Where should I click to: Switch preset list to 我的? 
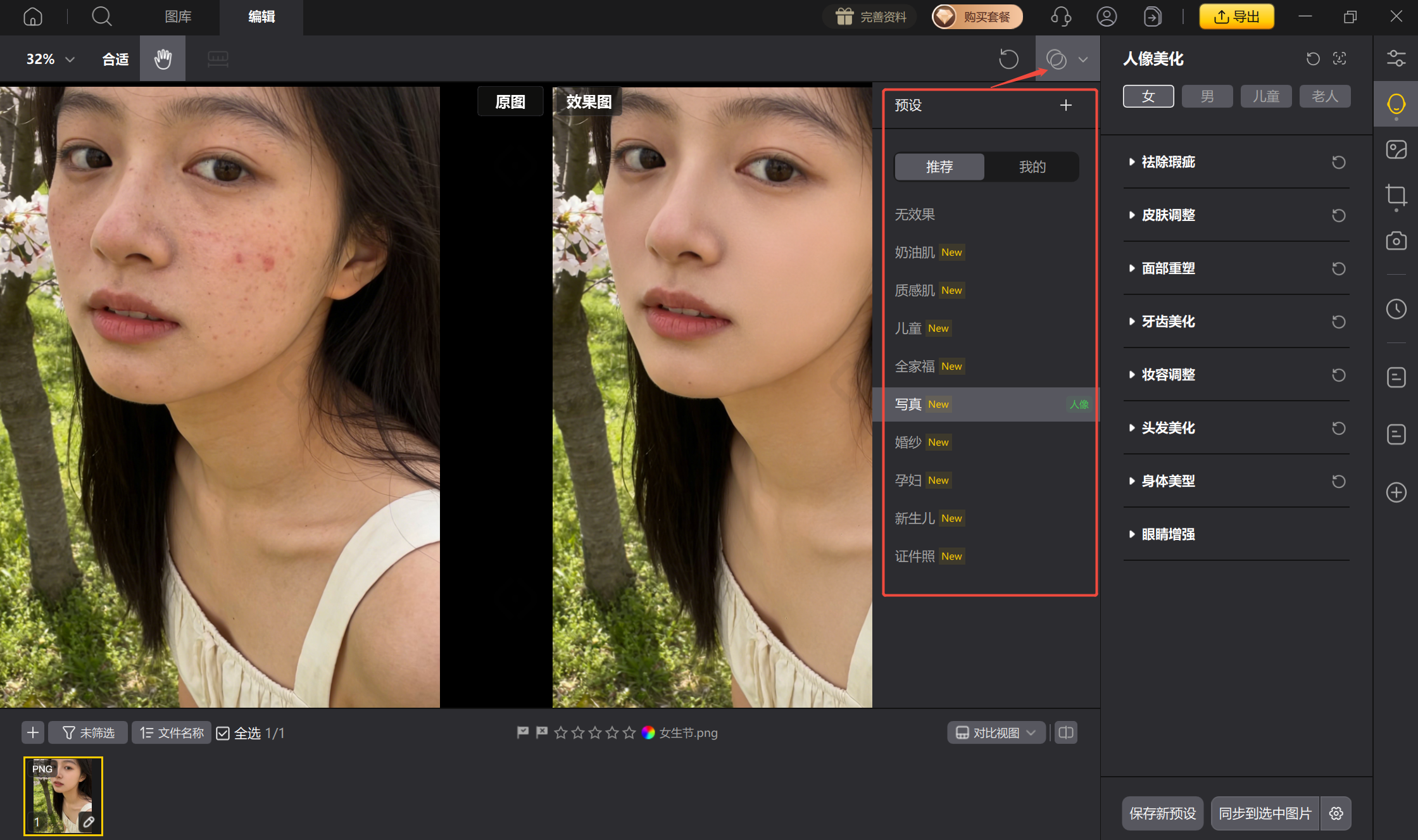pyautogui.click(x=1032, y=166)
